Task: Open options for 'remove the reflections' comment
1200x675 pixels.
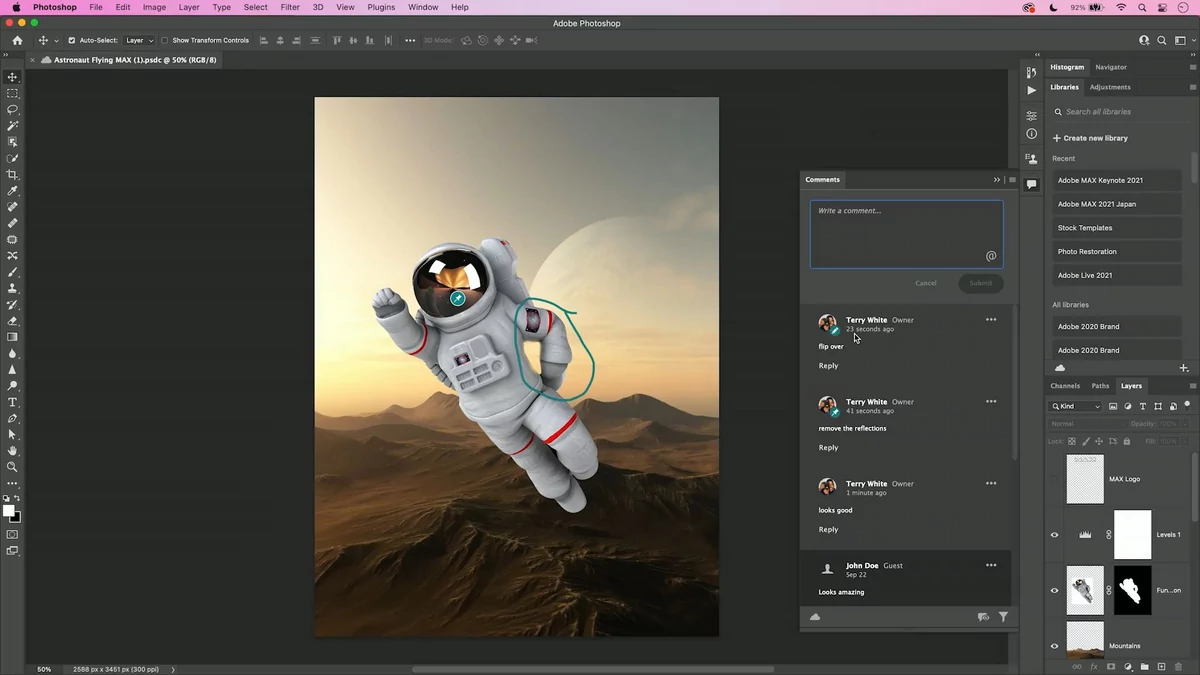Action: 991,402
